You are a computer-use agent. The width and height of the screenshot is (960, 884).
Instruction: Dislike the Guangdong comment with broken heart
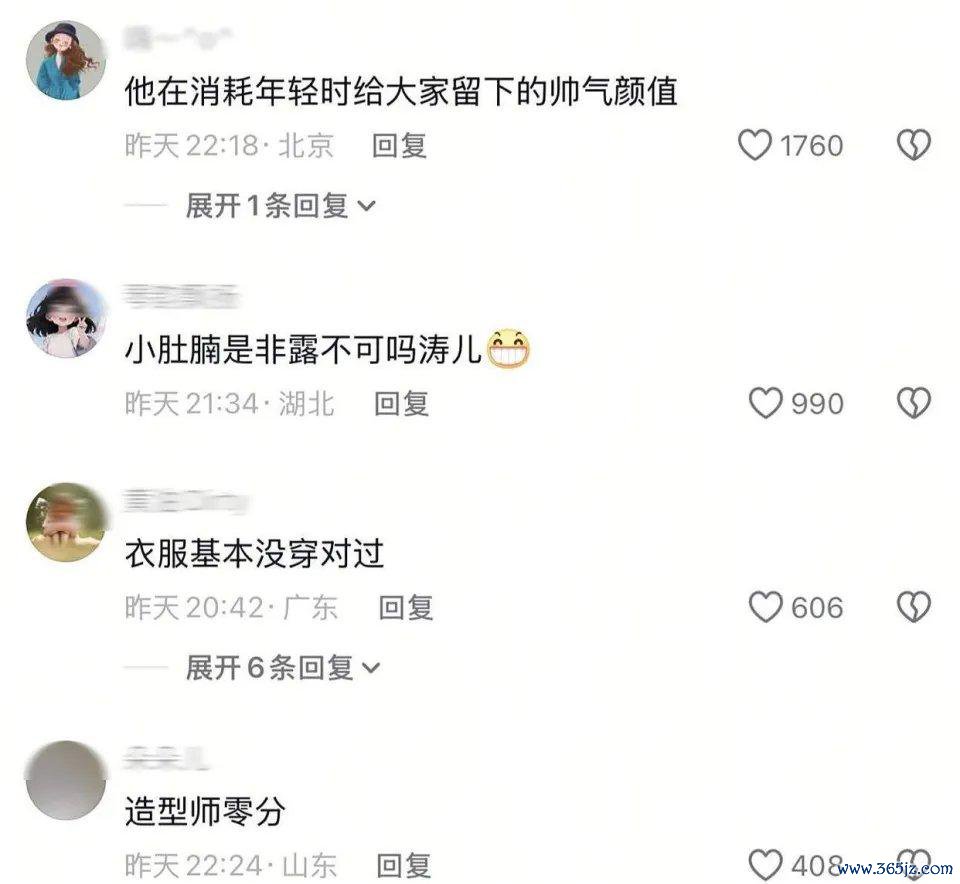[913, 607]
